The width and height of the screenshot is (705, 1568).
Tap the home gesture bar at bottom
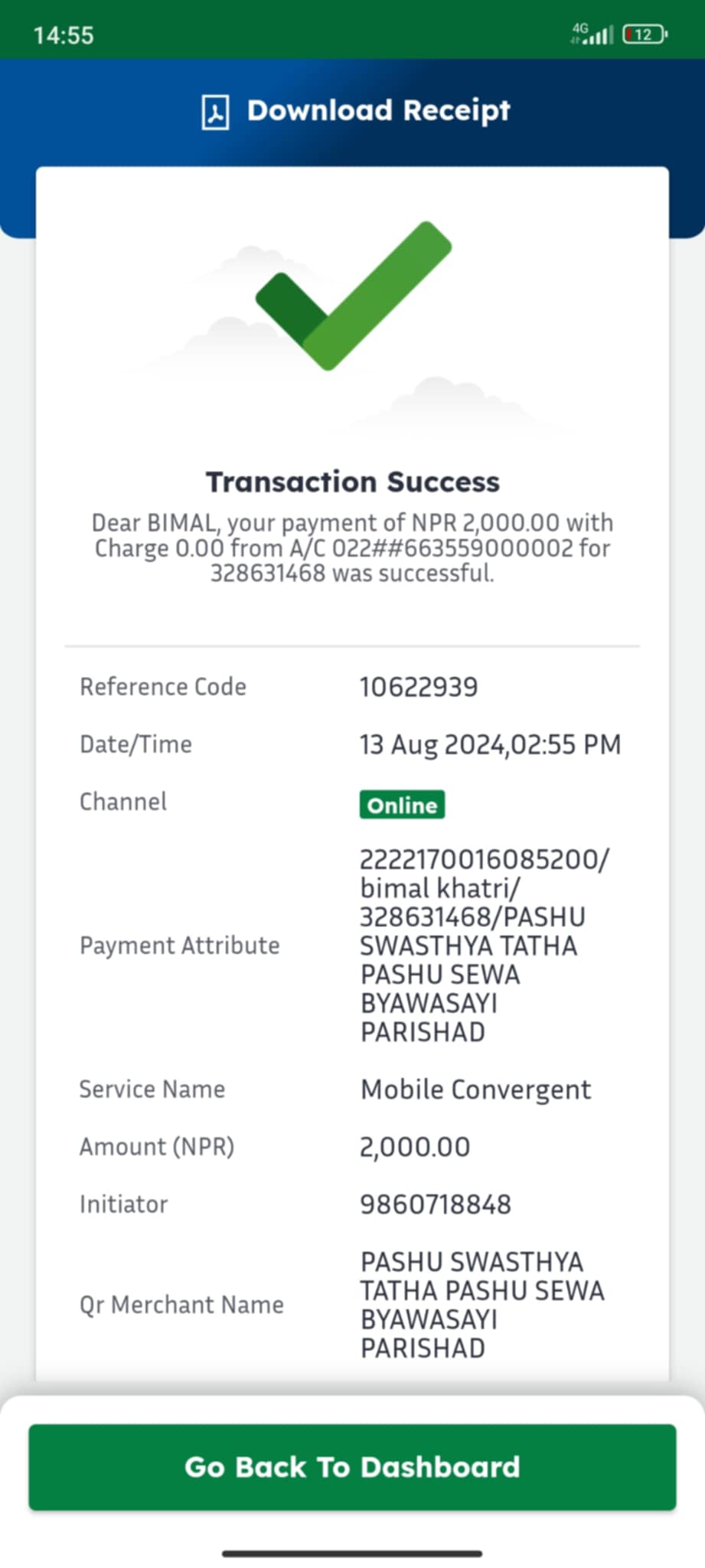coord(352,1553)
